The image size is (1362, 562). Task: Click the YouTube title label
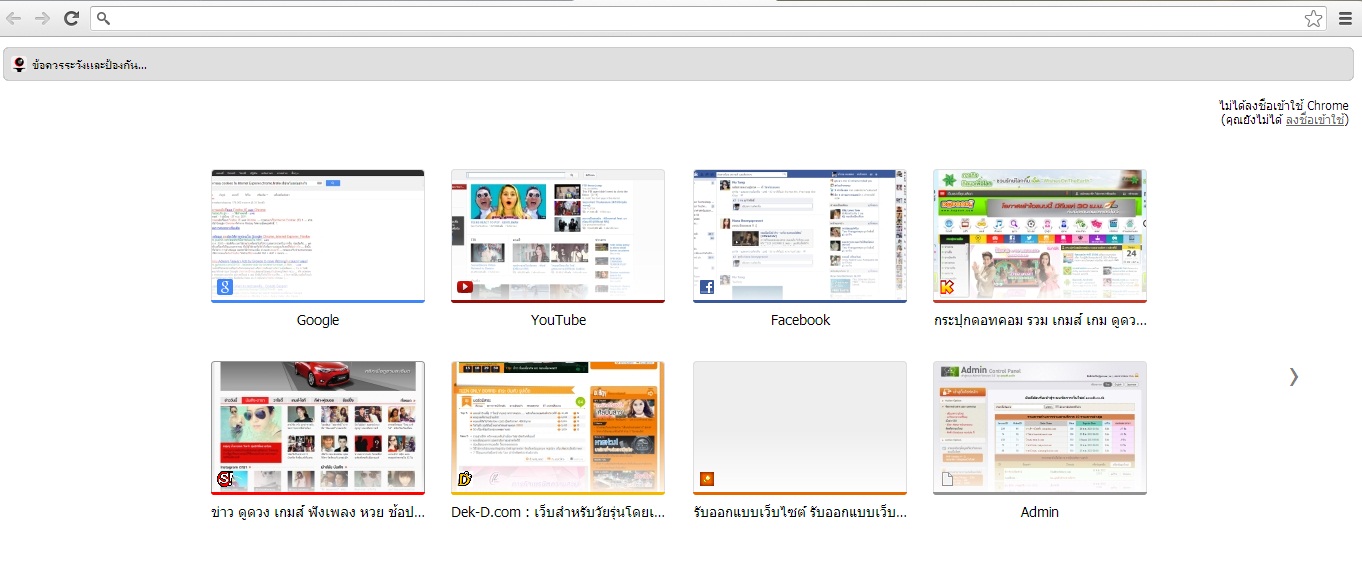[558, 320]
